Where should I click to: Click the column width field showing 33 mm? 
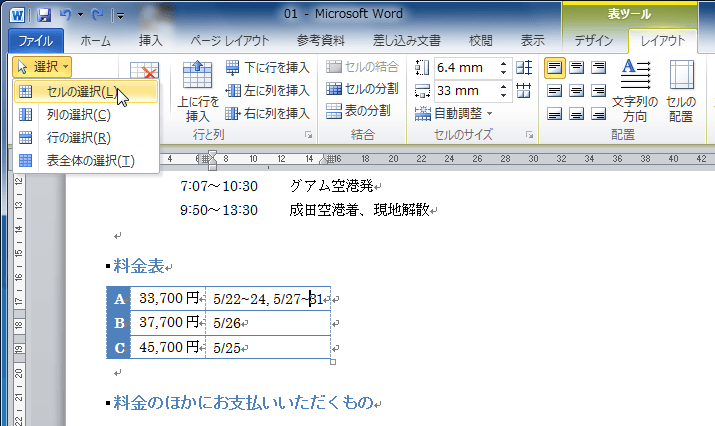pos(465,90)
